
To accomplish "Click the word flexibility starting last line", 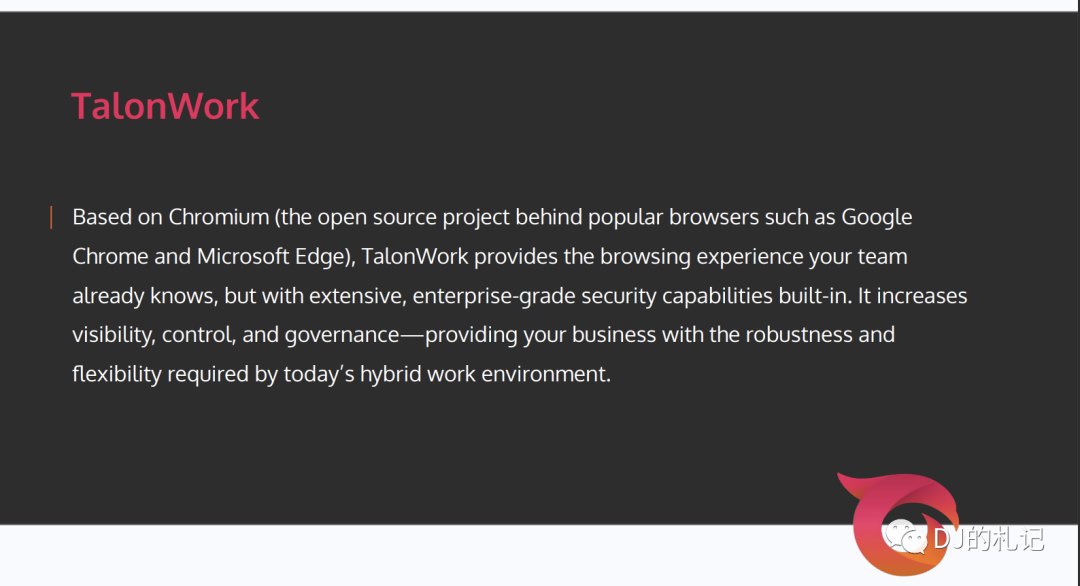I will [x=116, y=374].
